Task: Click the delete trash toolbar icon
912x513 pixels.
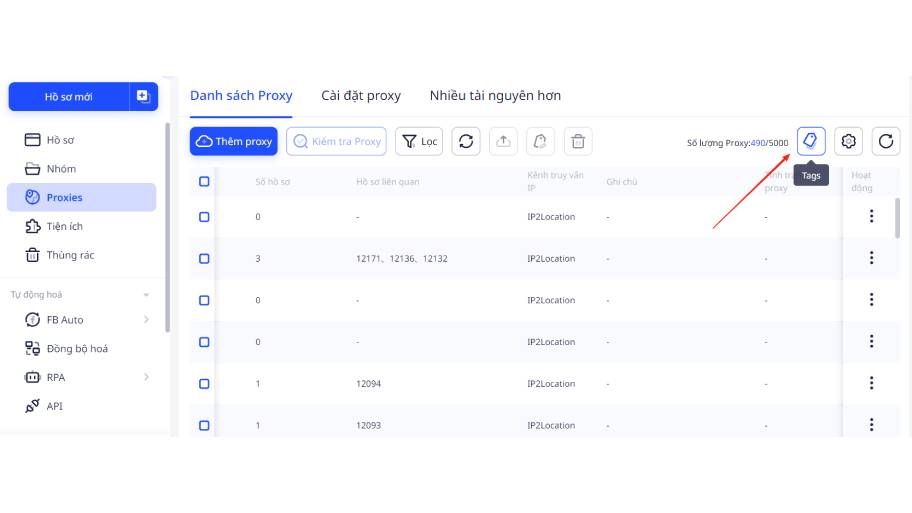Action: tap(578, 141)
